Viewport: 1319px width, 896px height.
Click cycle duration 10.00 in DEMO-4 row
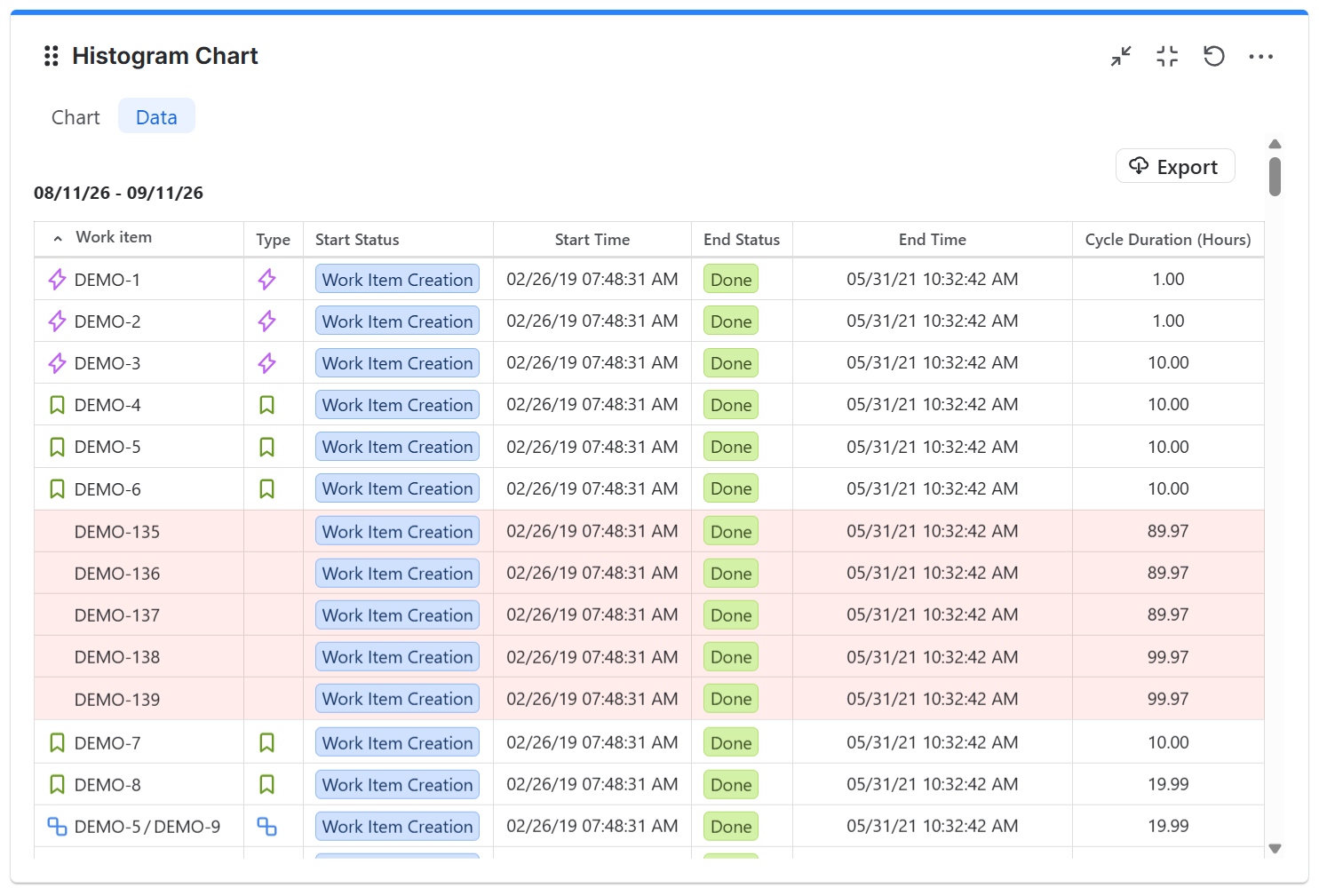click(x=1168, y=404)
